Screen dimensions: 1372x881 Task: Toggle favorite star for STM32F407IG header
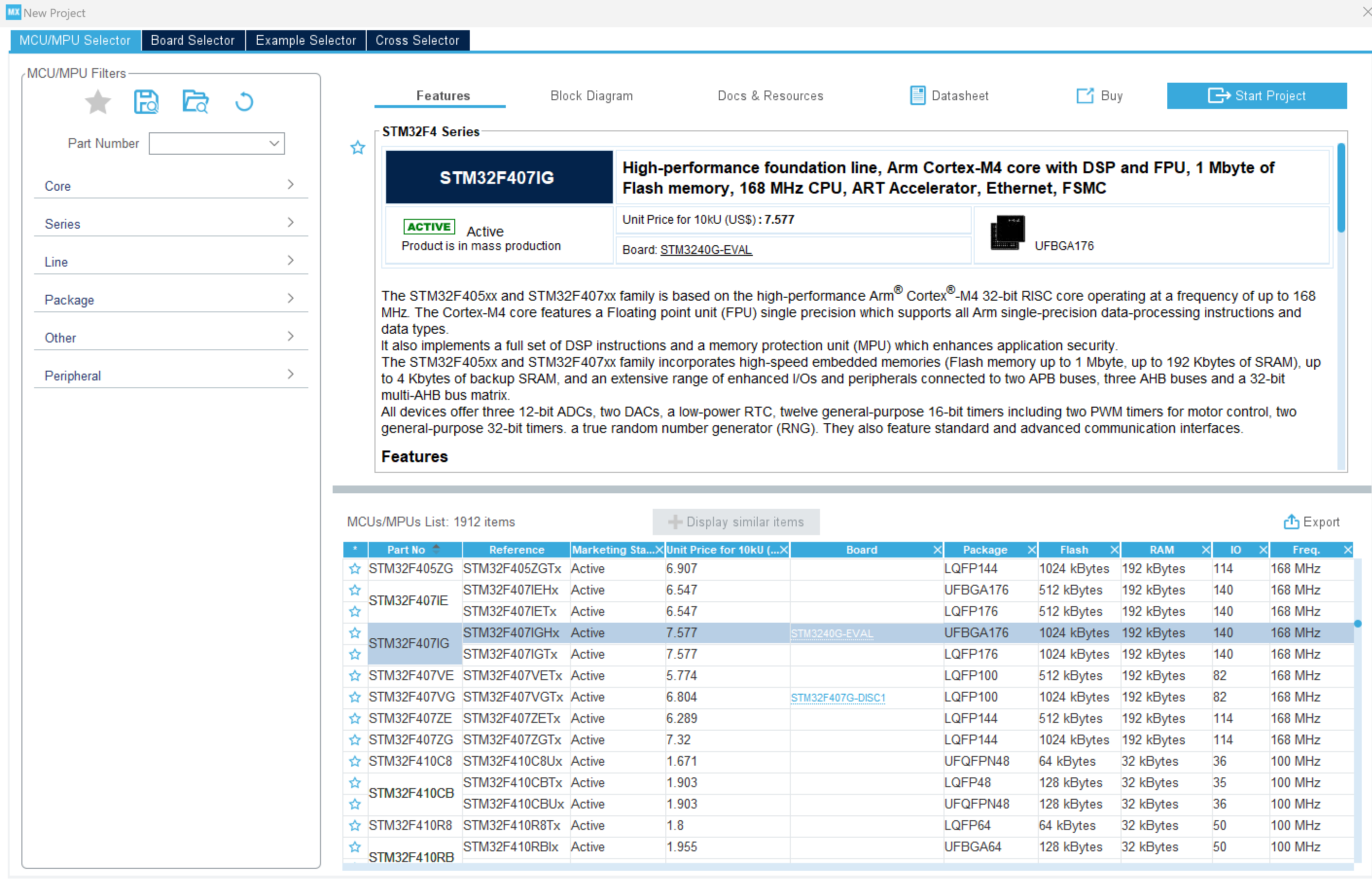click(358, 148)
